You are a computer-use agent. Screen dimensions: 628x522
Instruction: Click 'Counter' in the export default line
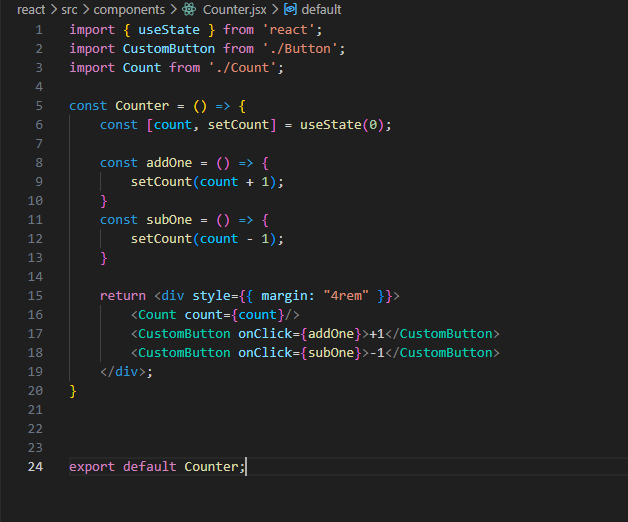coord(211,467)
